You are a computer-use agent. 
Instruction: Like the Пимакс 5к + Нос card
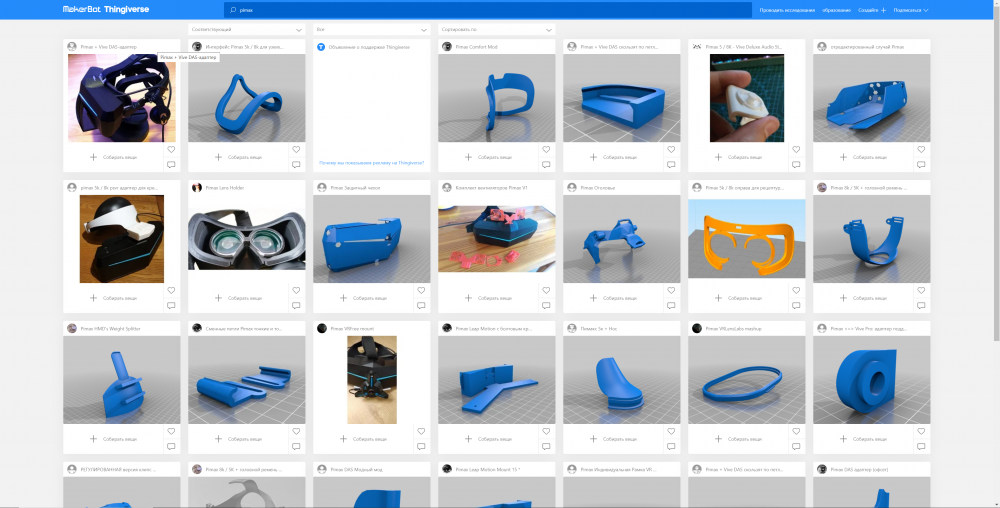click(x=671, y=432)
